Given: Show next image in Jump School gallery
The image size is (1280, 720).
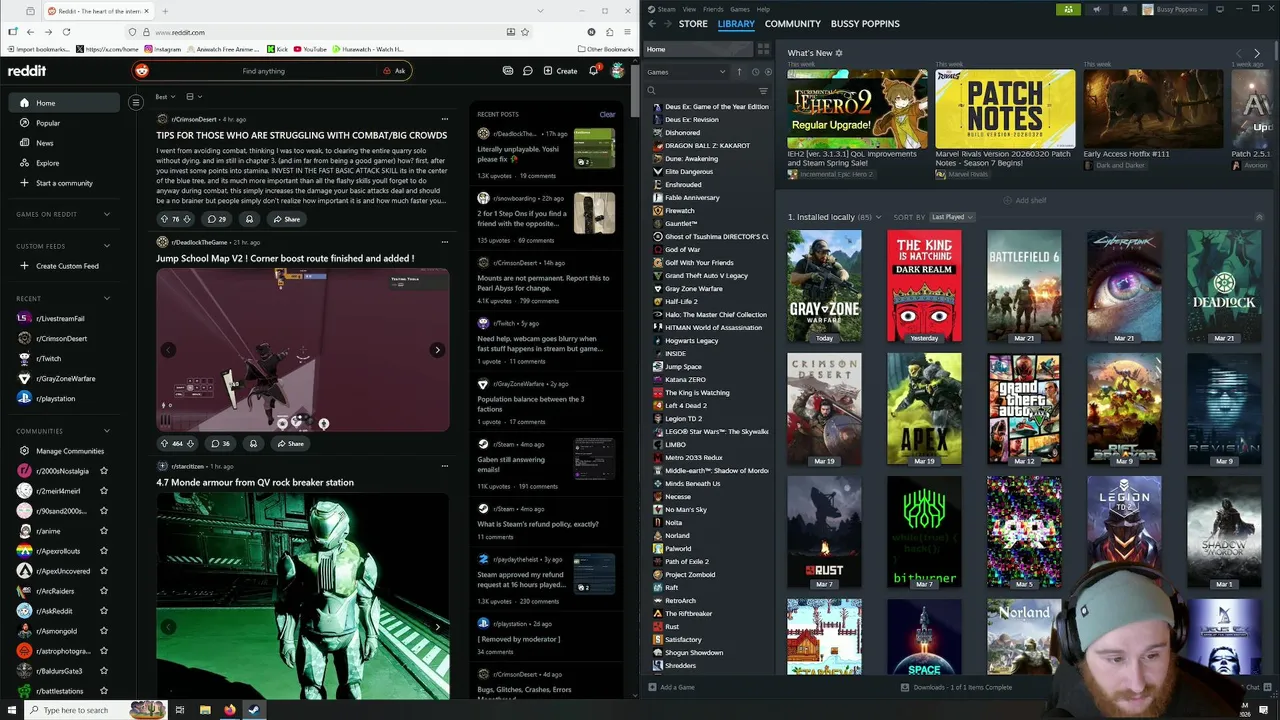Looking at the screenshot, I should pos(437,350).
